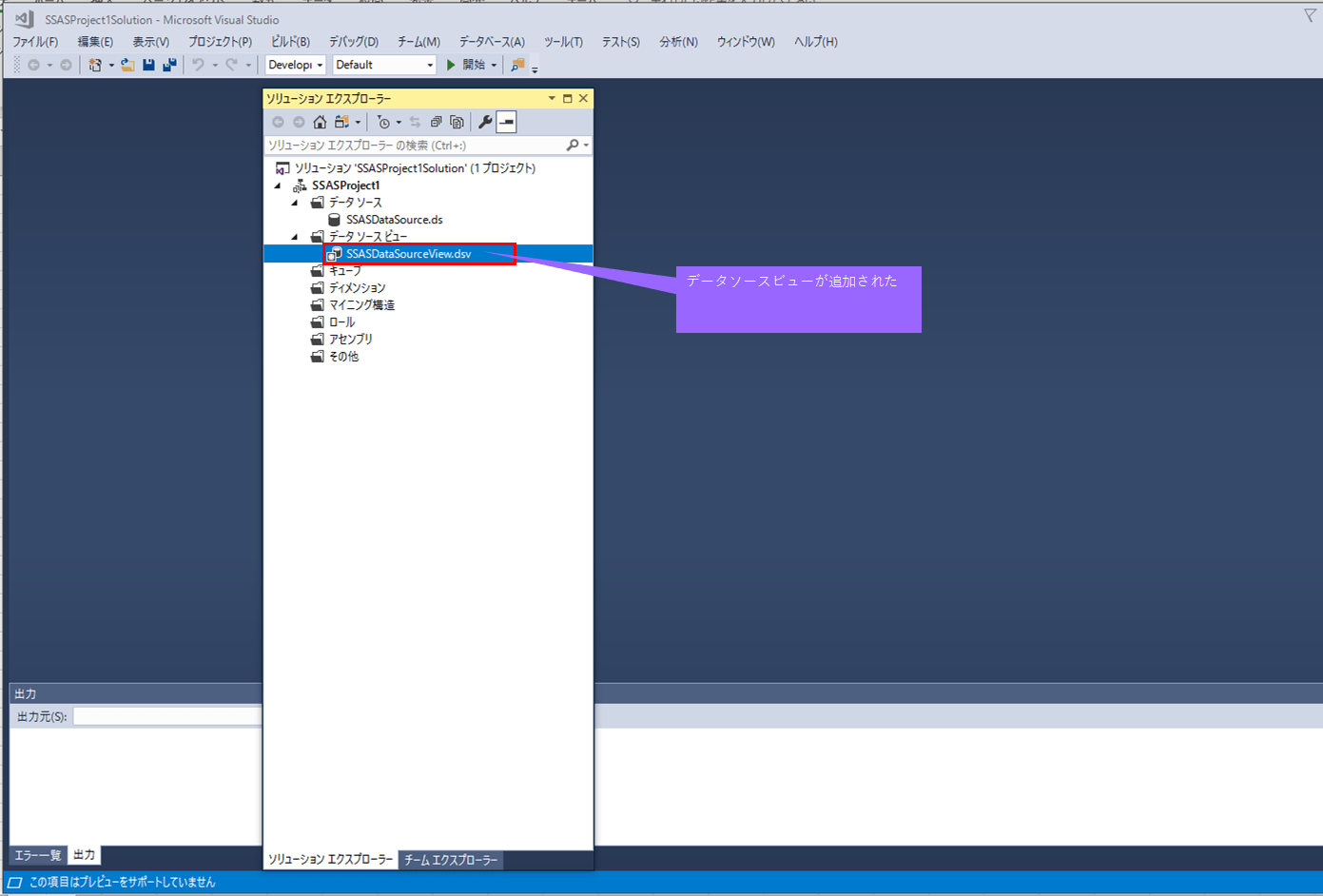
Task: Select the マイニング構造 folder
Action: pos(361,305)
